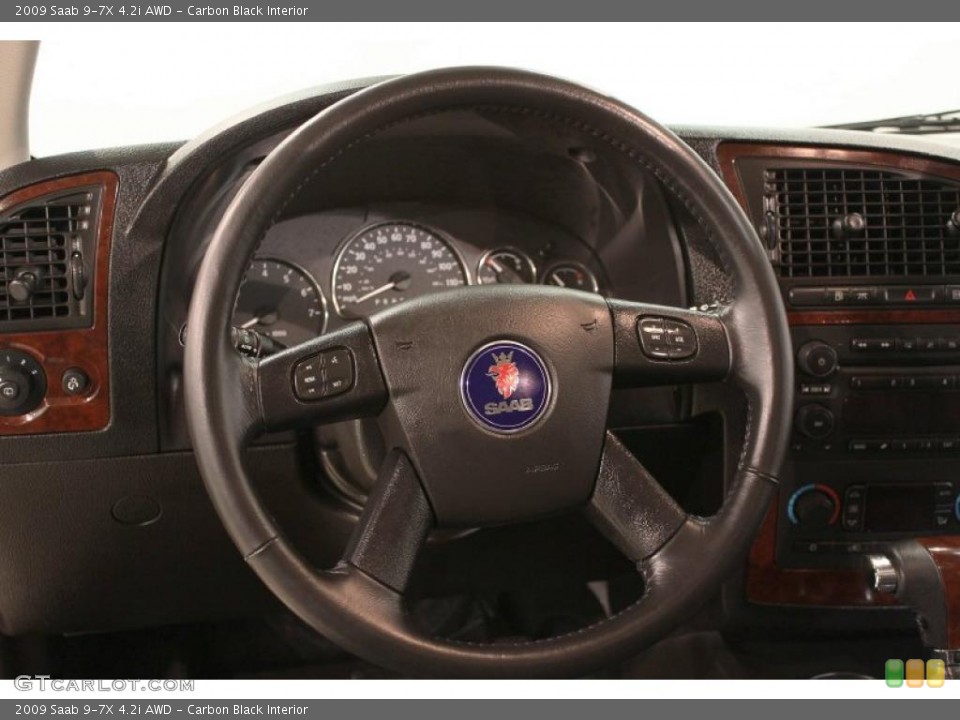Click the right steering wheel button cluster
This screenshot has width=960, height=720.
point(667,338)
